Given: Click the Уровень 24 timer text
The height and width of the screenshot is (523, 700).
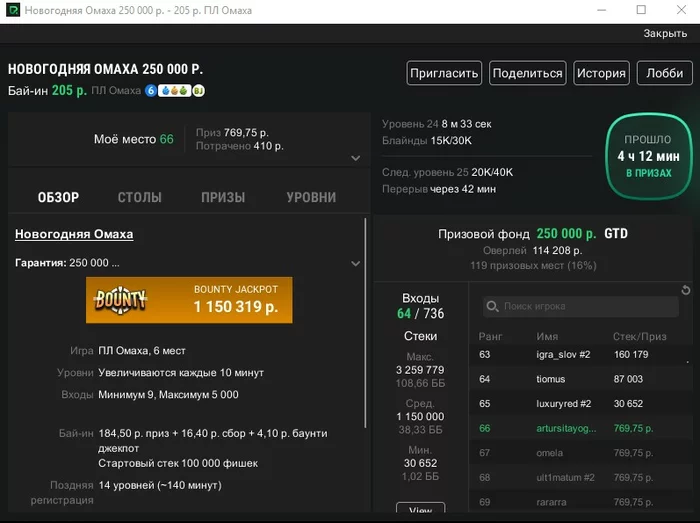Looking at the screenshot, I should pos(437,124).
